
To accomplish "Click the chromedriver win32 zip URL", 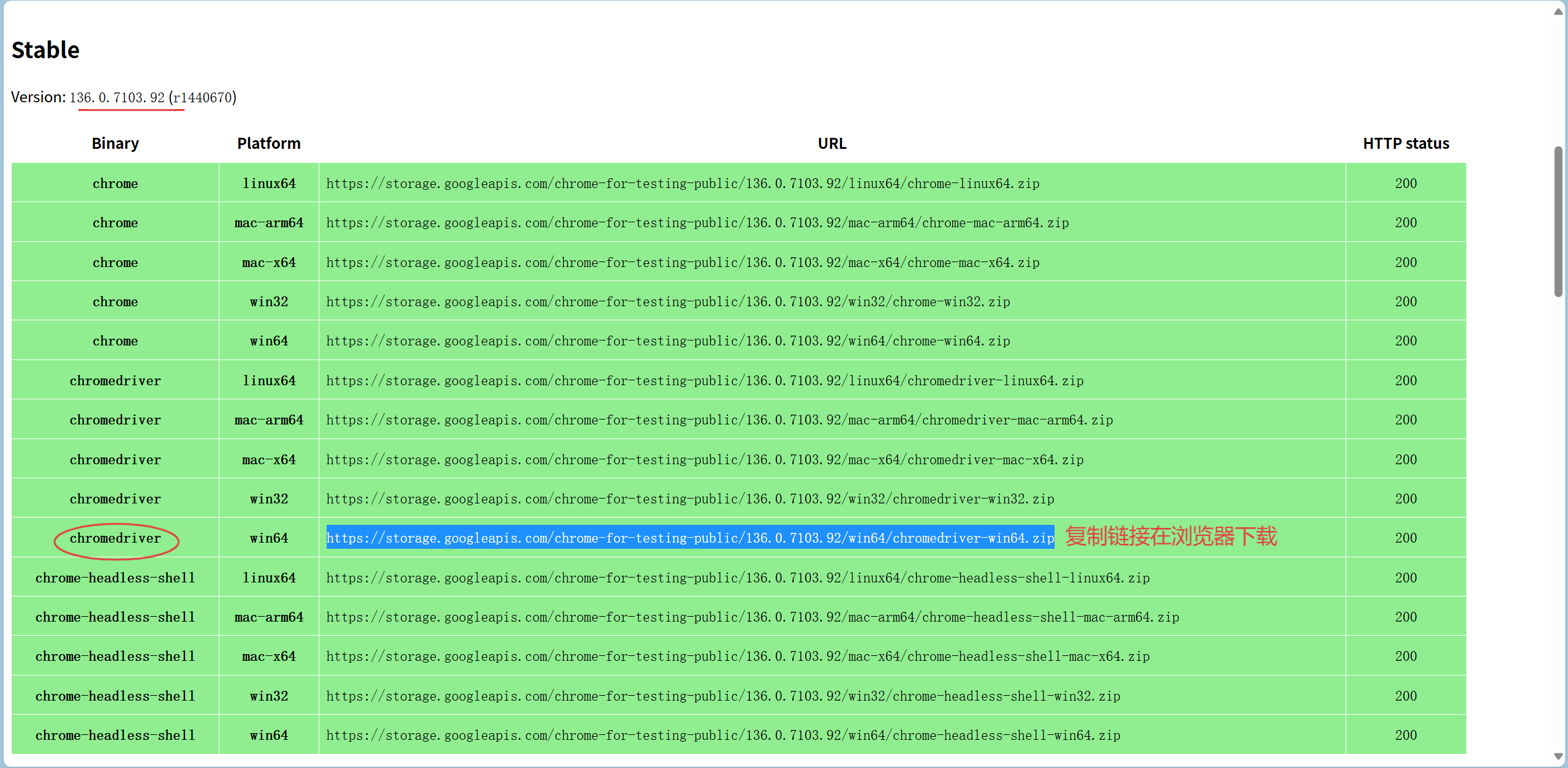I will pyautogui.click(x=689, y=499).
